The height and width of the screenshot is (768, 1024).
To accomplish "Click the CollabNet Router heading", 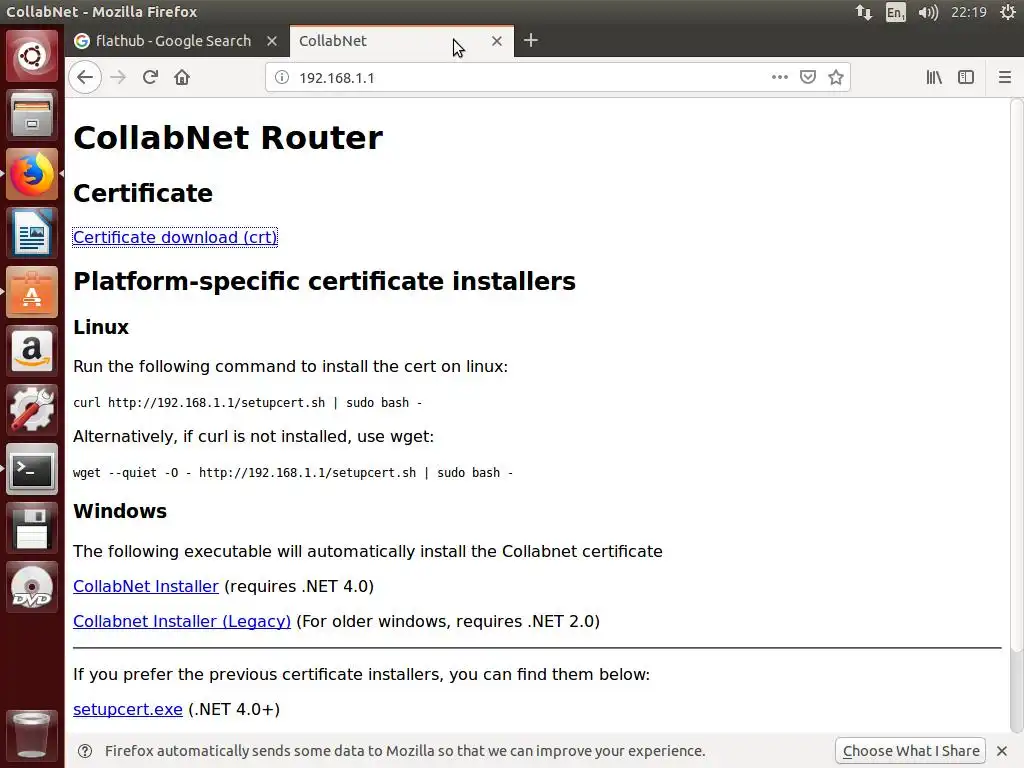I will 228,138.
